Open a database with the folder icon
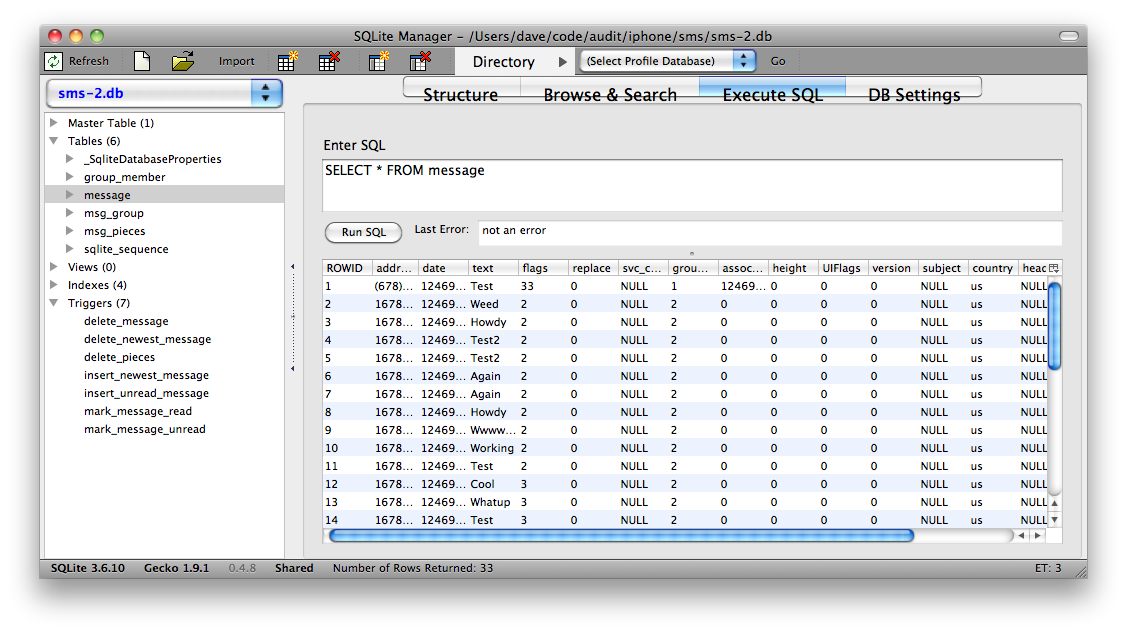The image size is (1127, 633). pyautogui.click(x=183, y=61)
